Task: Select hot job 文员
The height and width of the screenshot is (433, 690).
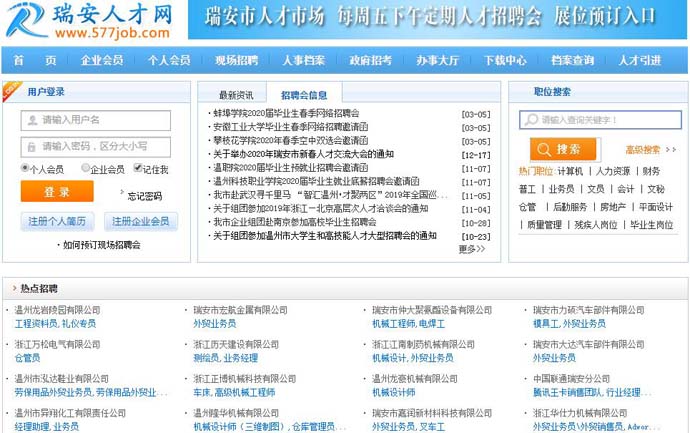Action: pos(596,189)
